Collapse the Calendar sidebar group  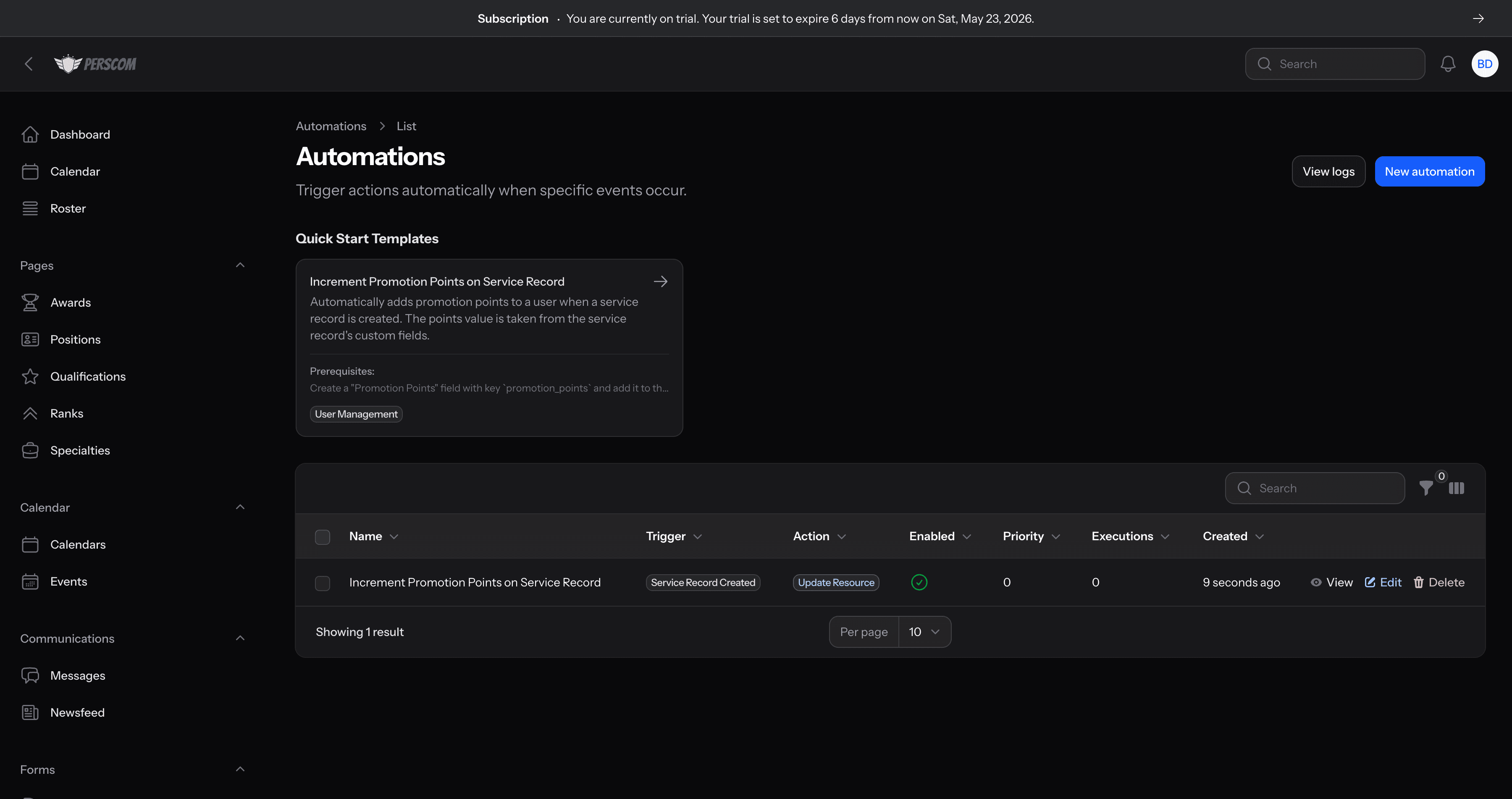(240, 507)
